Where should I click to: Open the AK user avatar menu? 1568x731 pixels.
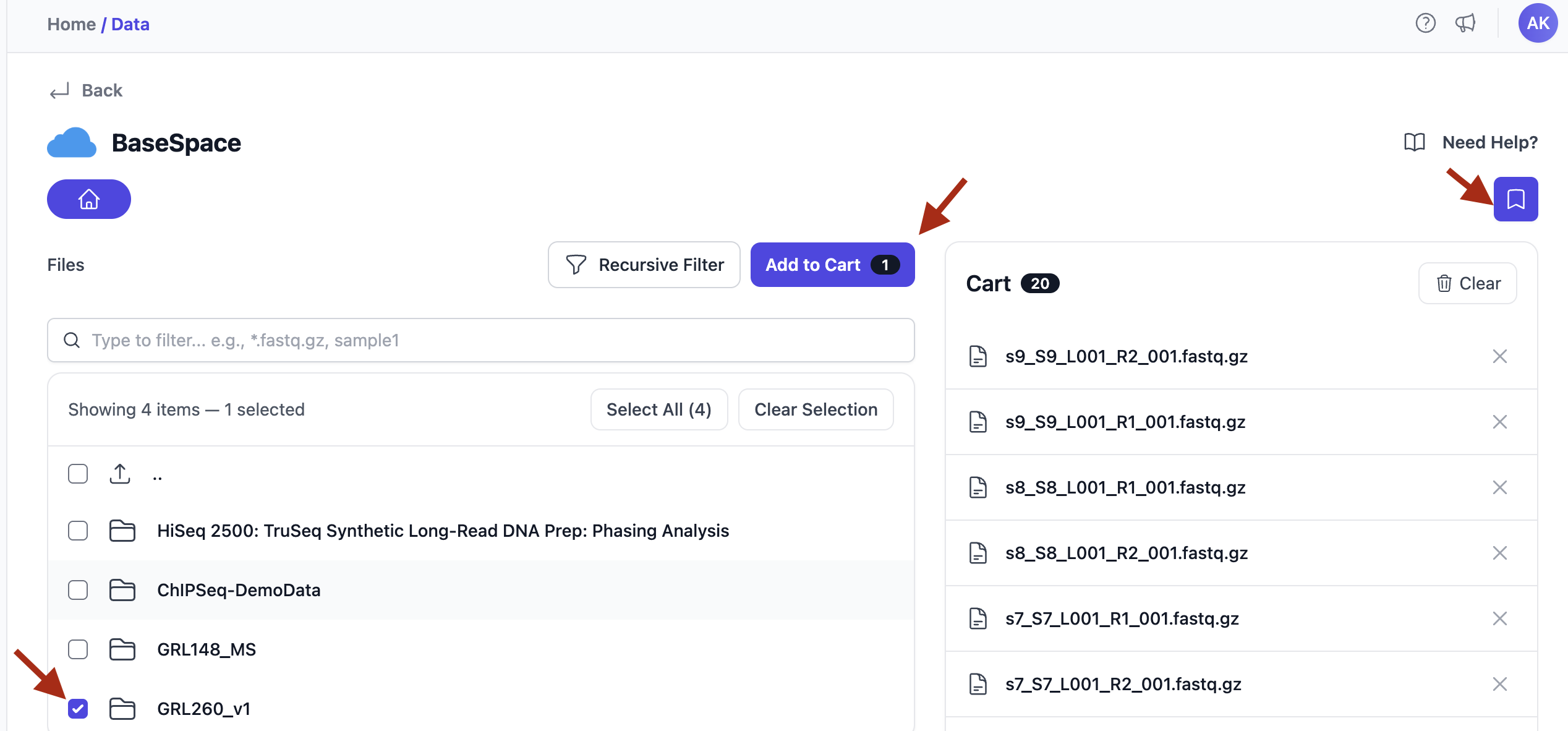1537,24
